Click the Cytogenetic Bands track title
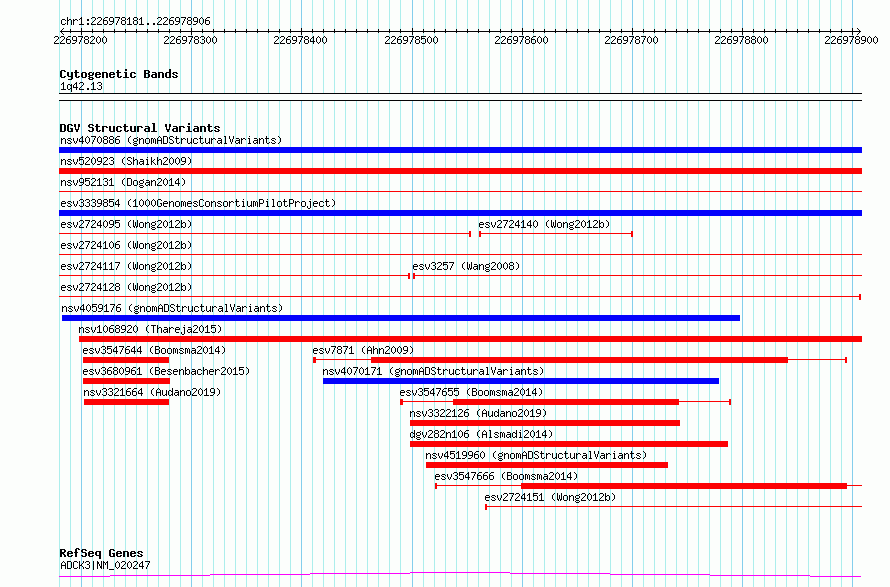Screen dimensions: 890x587 [x=119, y=74]
